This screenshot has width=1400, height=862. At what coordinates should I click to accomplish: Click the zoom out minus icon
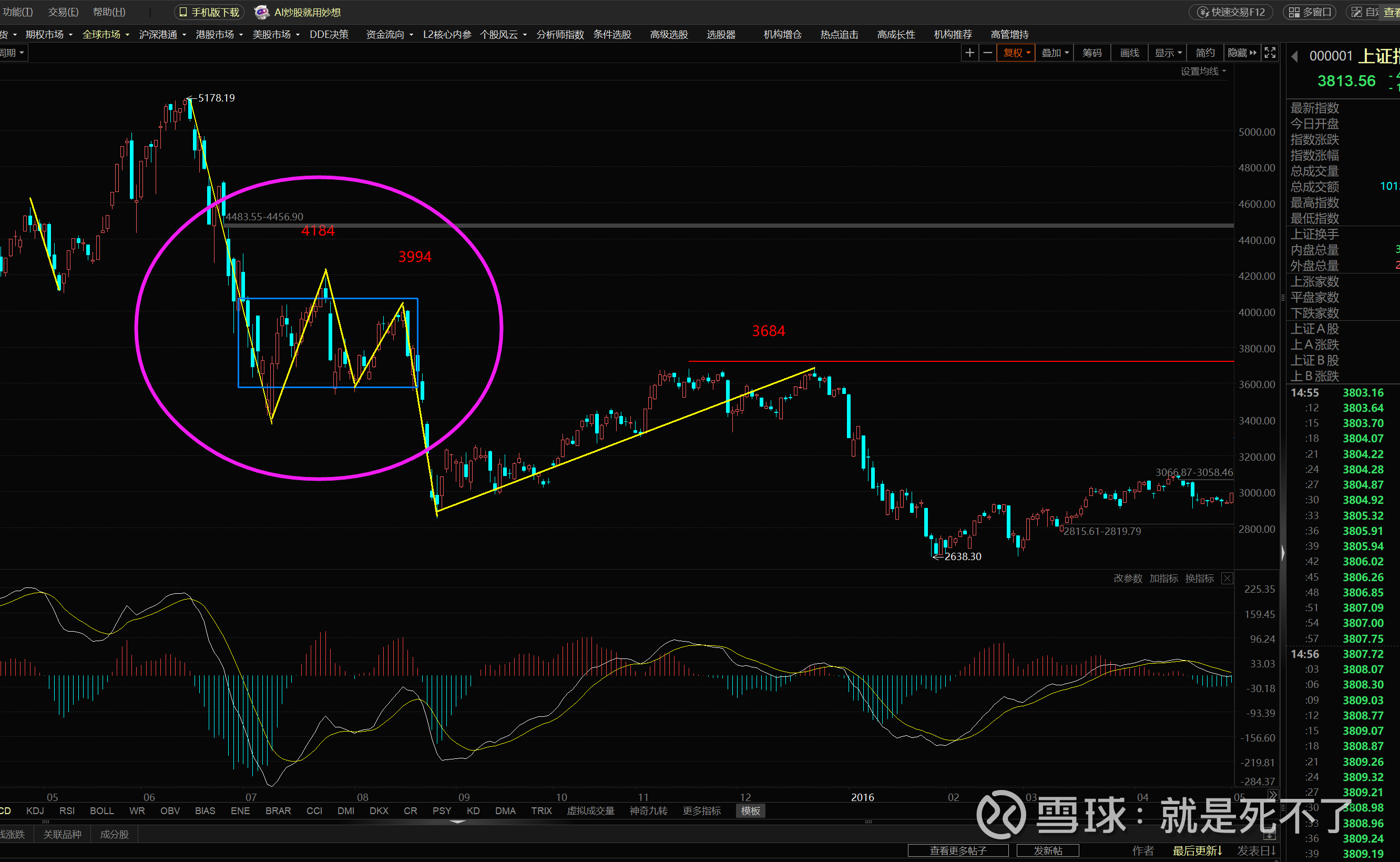(987, 53)
